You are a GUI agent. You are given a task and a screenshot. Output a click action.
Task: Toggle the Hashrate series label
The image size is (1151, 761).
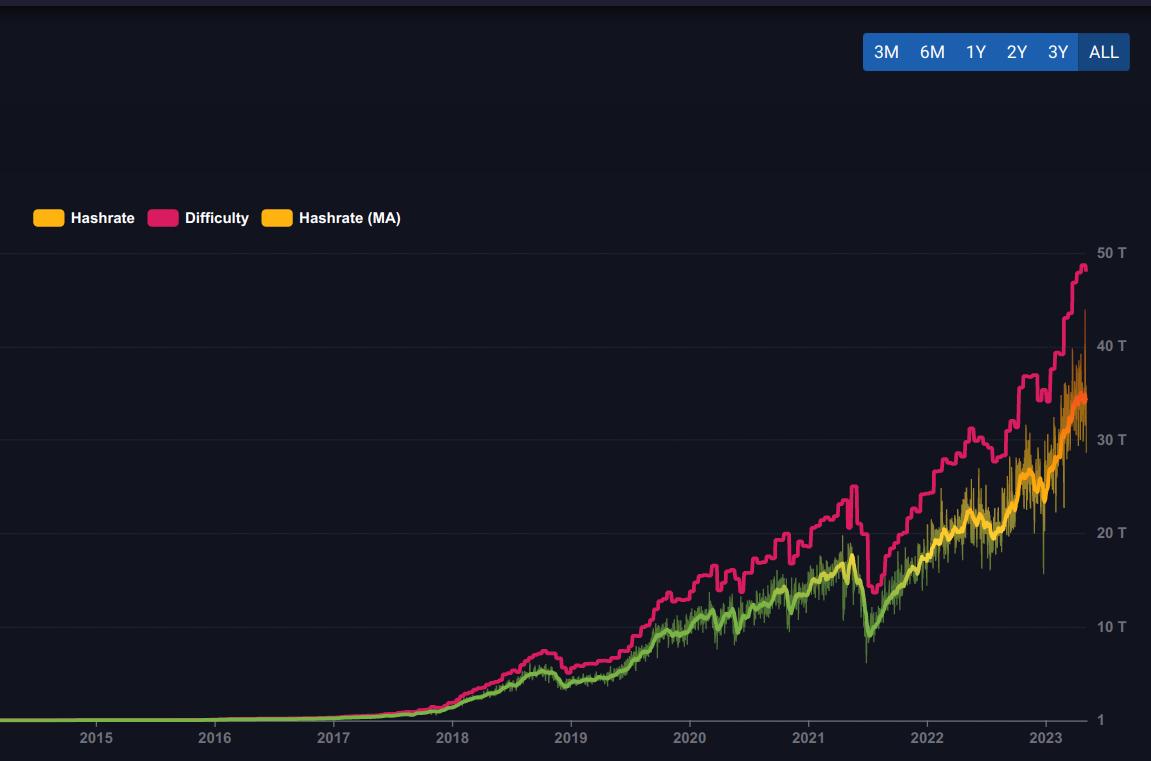pos(102,218)
